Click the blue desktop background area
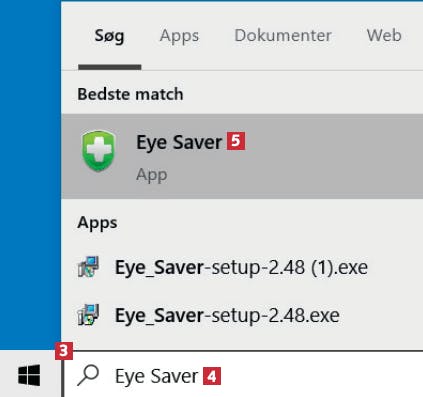423x397 pixels. click(30, 175)
